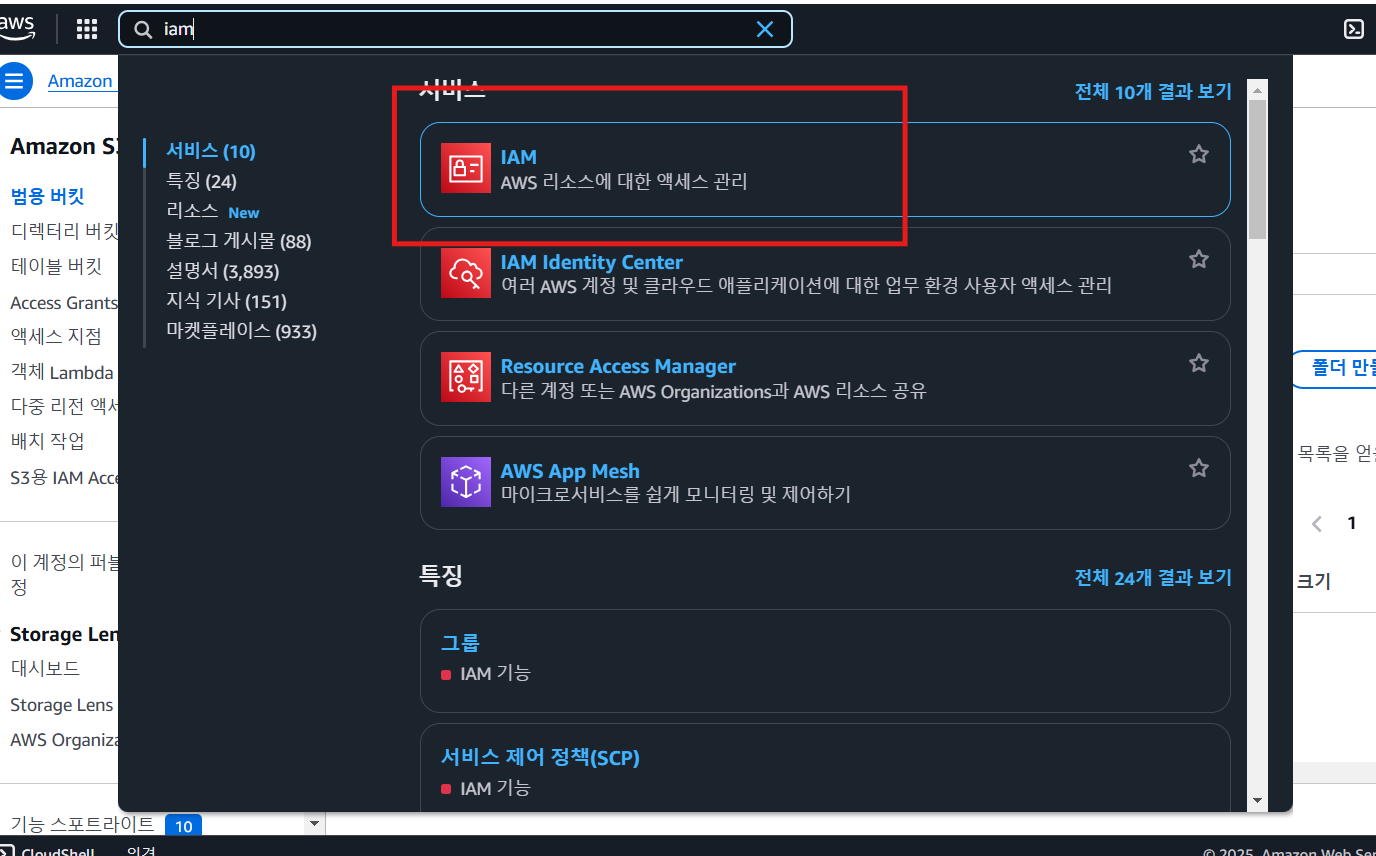Screen dimensions: 1376x856
Task: Open 대시보드 under Storage Lens
Action: click(45, 668)
